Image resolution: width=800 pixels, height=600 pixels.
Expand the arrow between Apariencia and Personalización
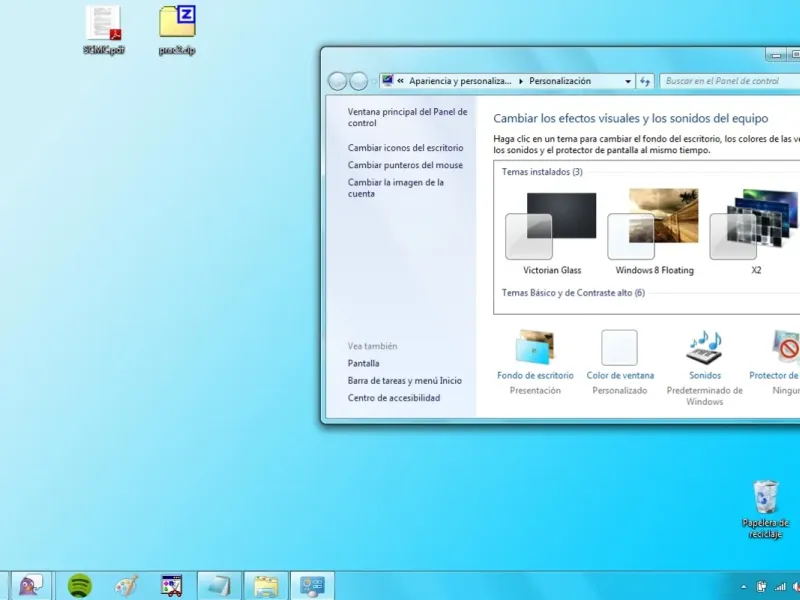[x=521, y=81]
